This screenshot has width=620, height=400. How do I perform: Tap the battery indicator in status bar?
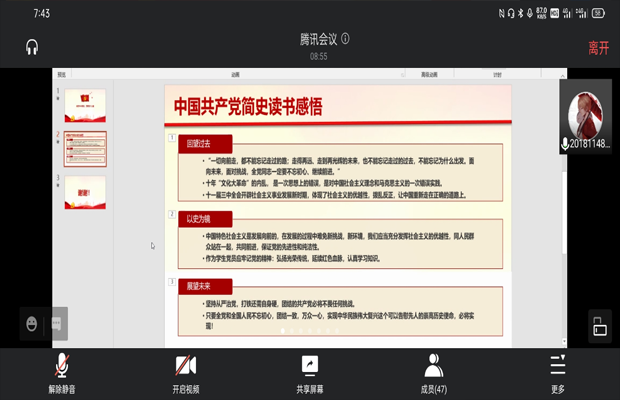pos(598,13)
